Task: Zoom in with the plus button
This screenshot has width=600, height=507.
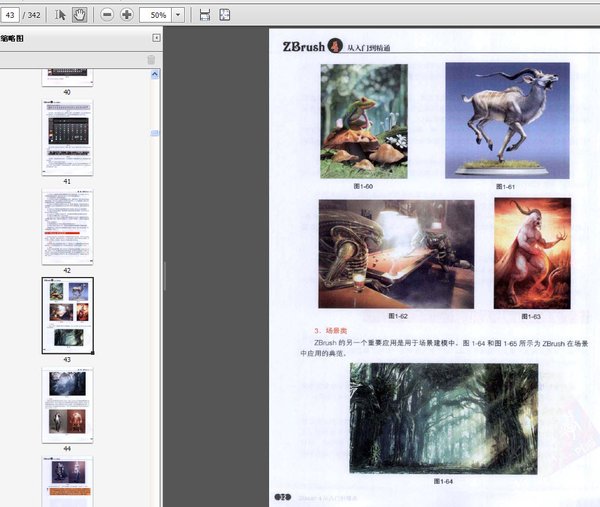Action: coord(127,15)
